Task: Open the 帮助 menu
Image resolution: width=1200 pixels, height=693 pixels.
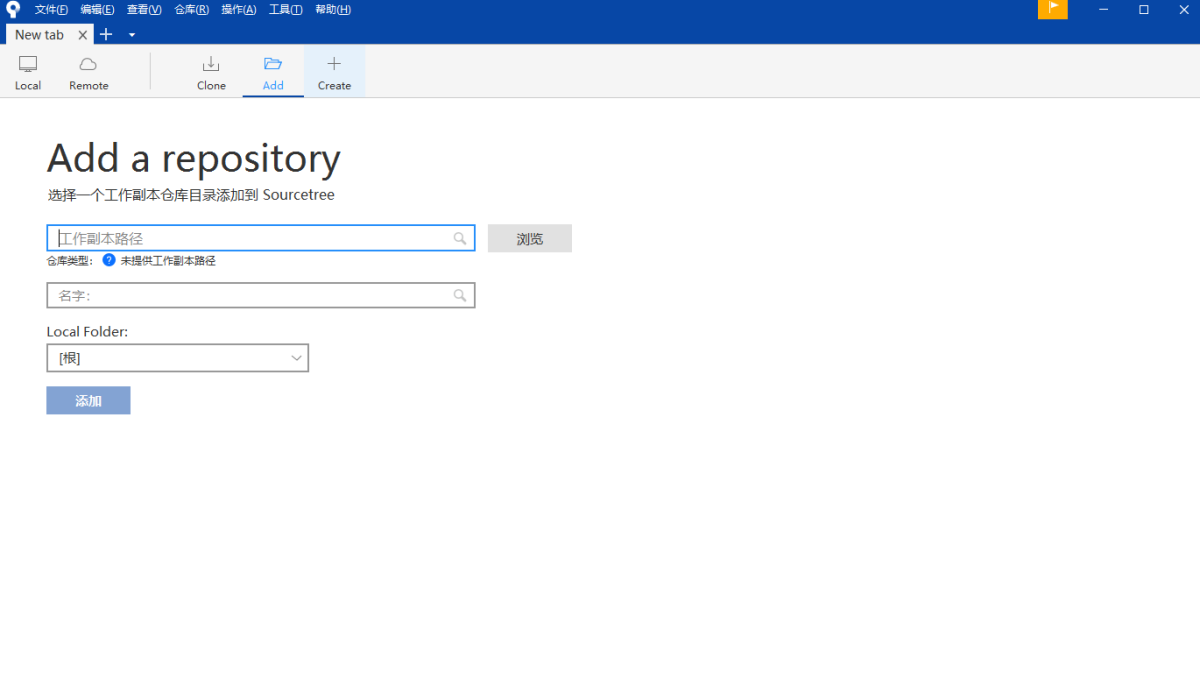Action: click(x=332, y=9)
